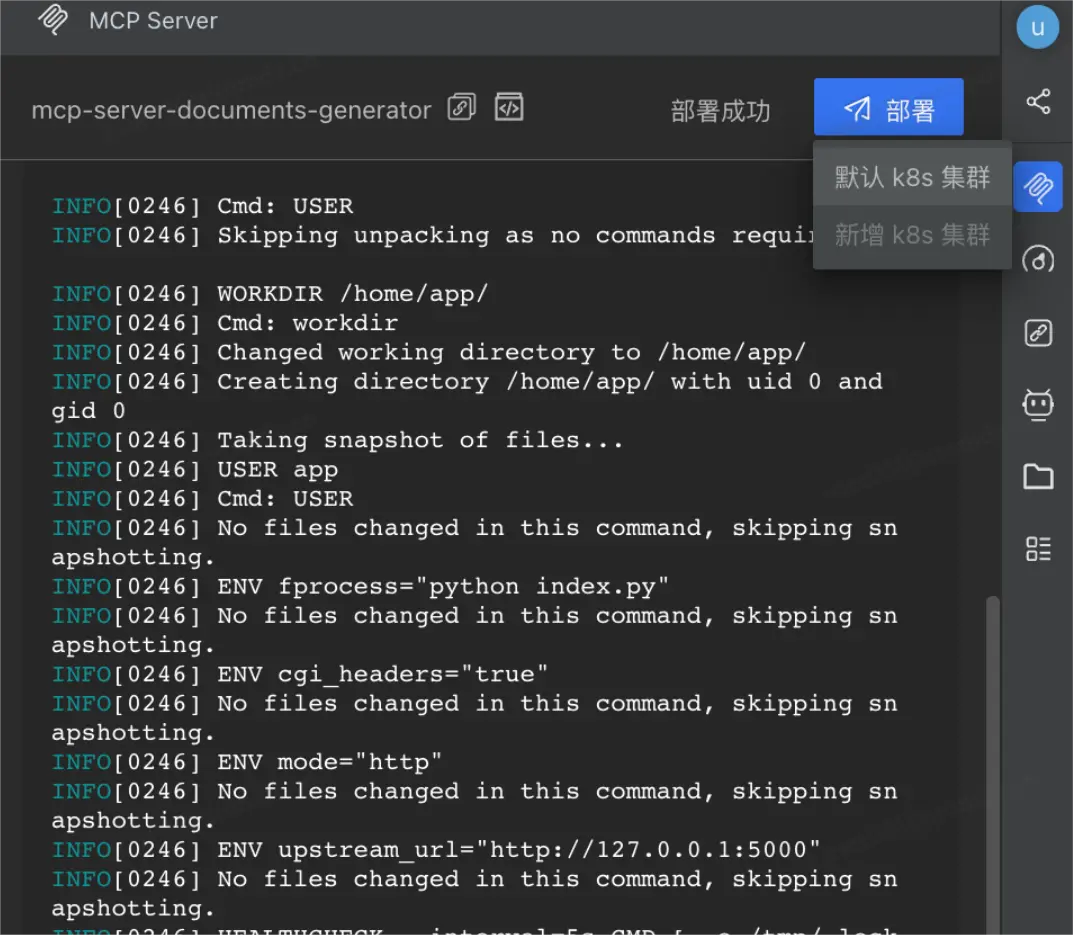The width and height of the screenshot is (1074, 935).
Task: Click the 部署成功 status text
Action: click(720, 111)
